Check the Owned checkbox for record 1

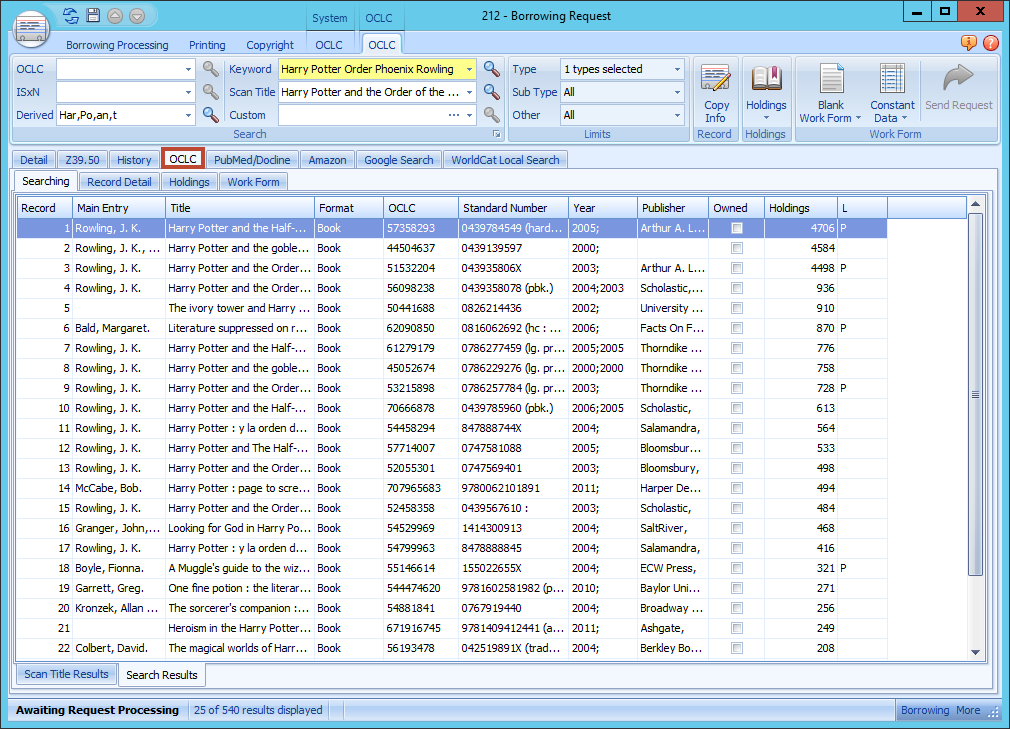pyautogui.click(x=736, y=228)
